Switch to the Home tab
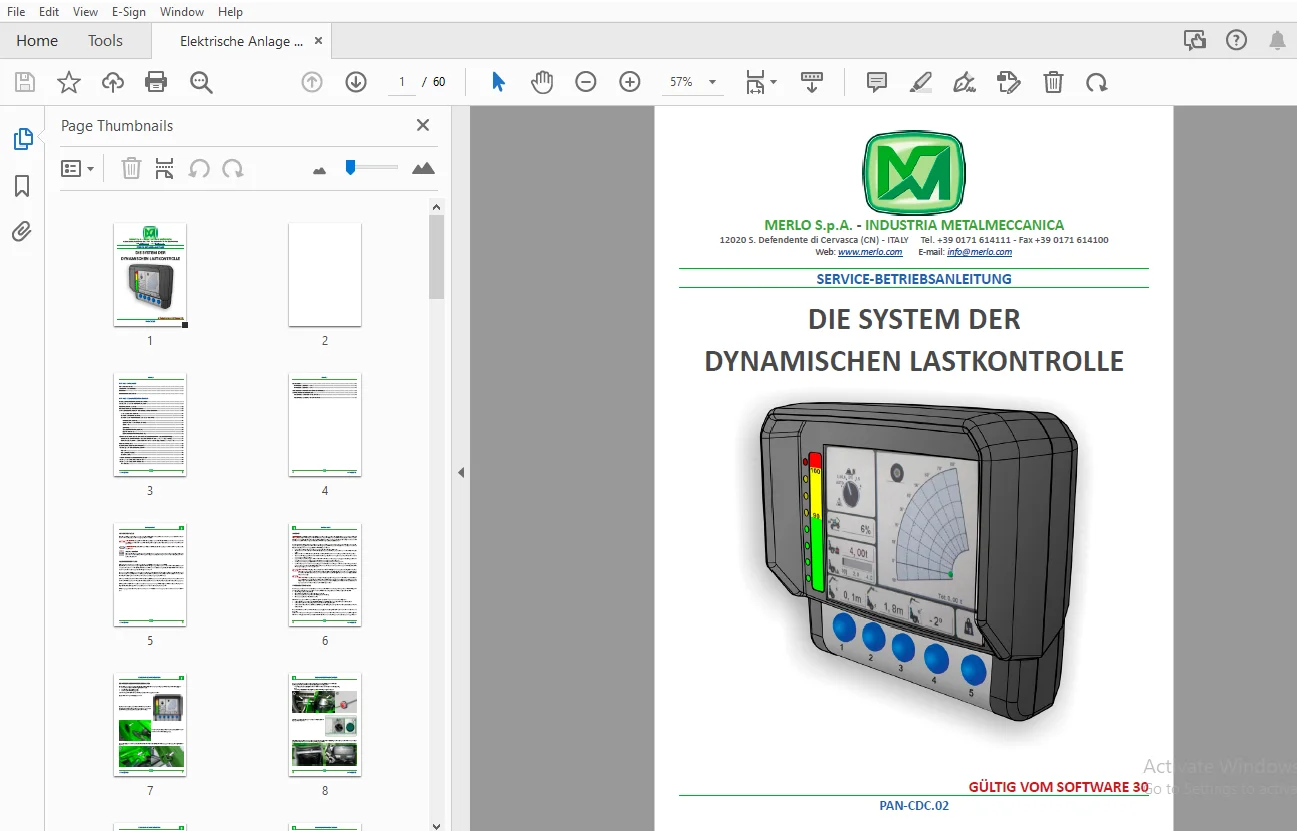Image resolution: width=1297 pixels, height=831 pixels. pos(37,41)
